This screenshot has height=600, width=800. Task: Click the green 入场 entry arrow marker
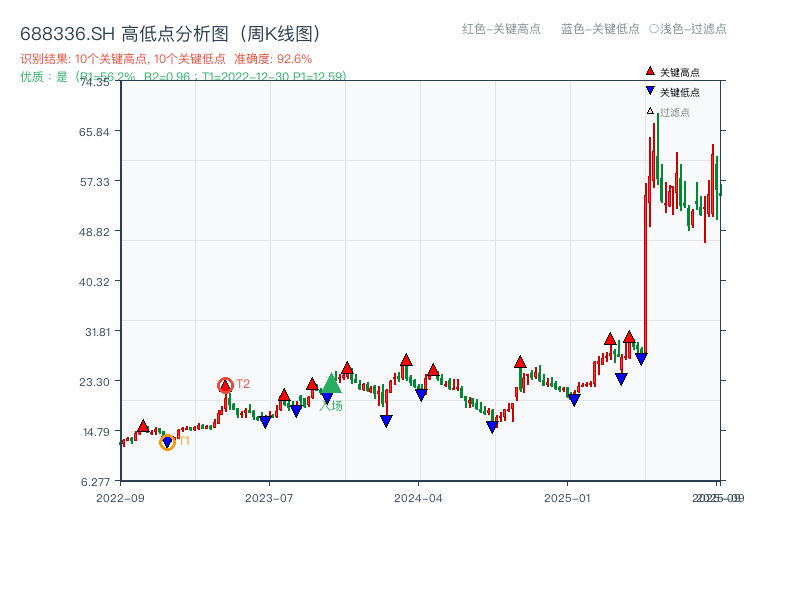coord(331,382)
